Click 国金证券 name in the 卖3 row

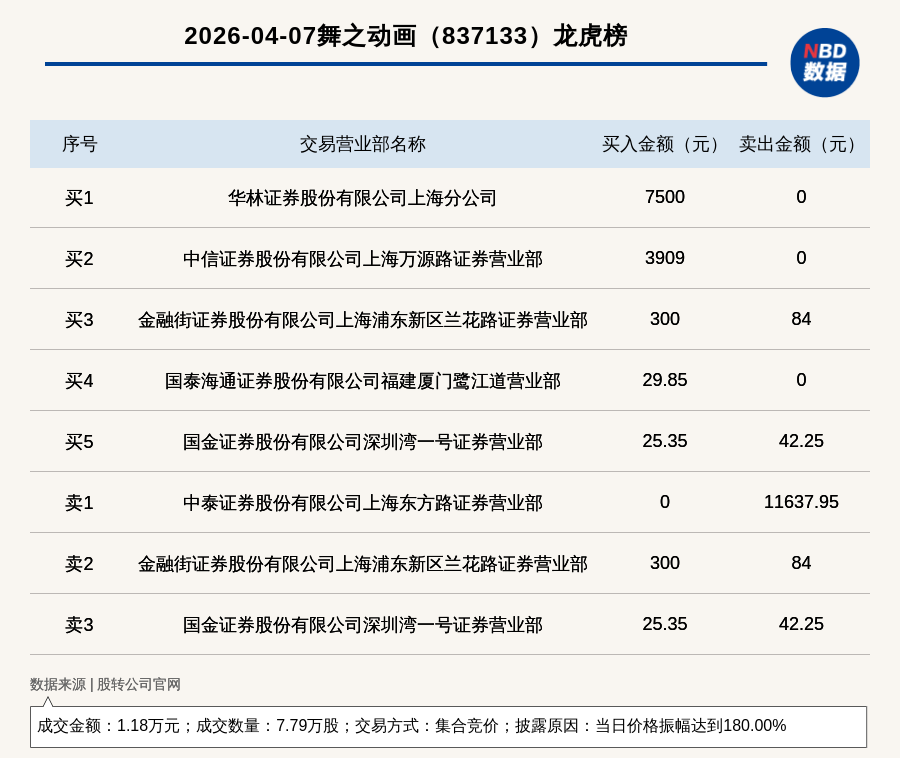point(362,625)
